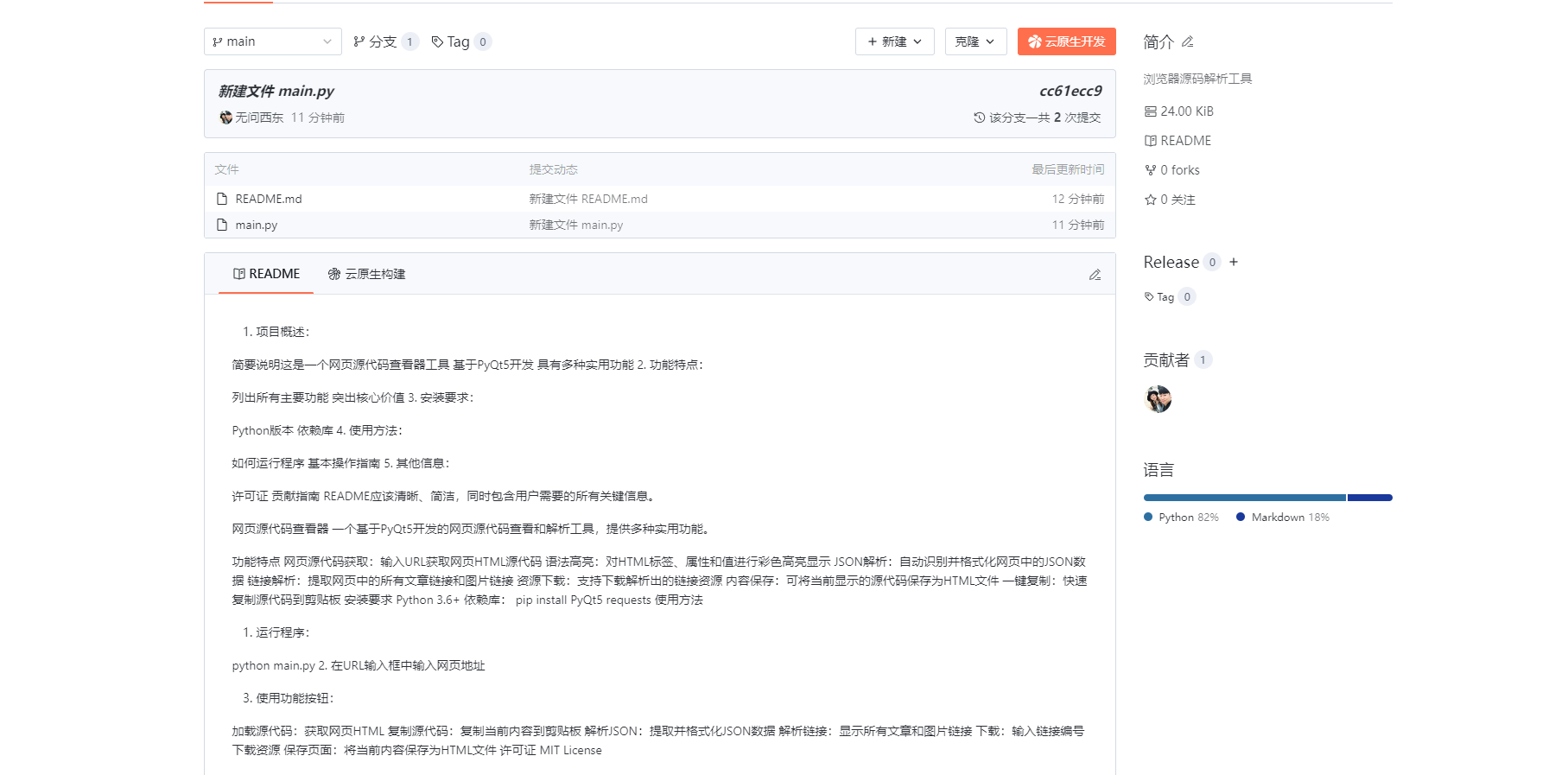Click the 11 分钟前 timestamp for main.py row

coord(1078,225)
